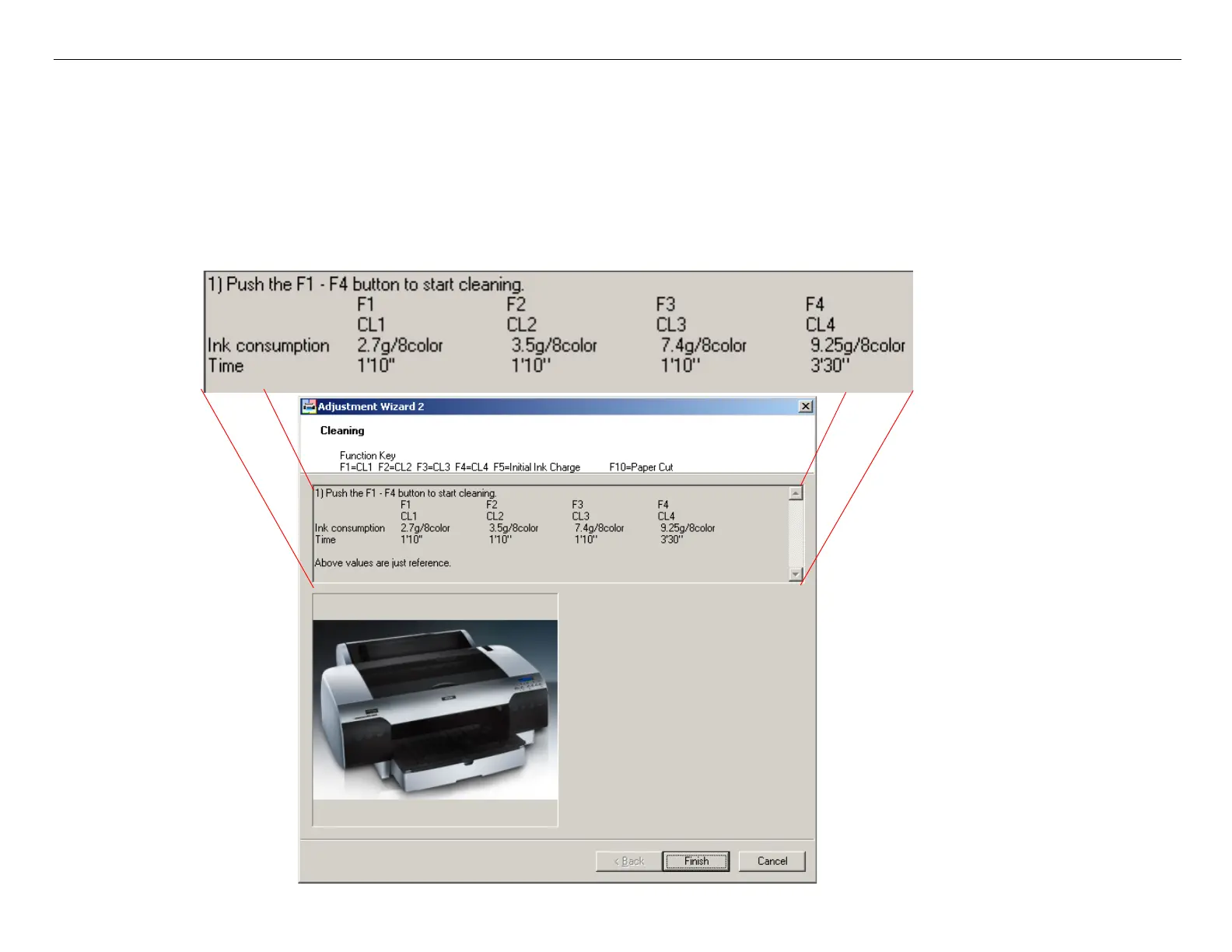1232x952 pixels.
Task: Click the "Adjustment Wizard 2" title text
Action: click(371, 407)
